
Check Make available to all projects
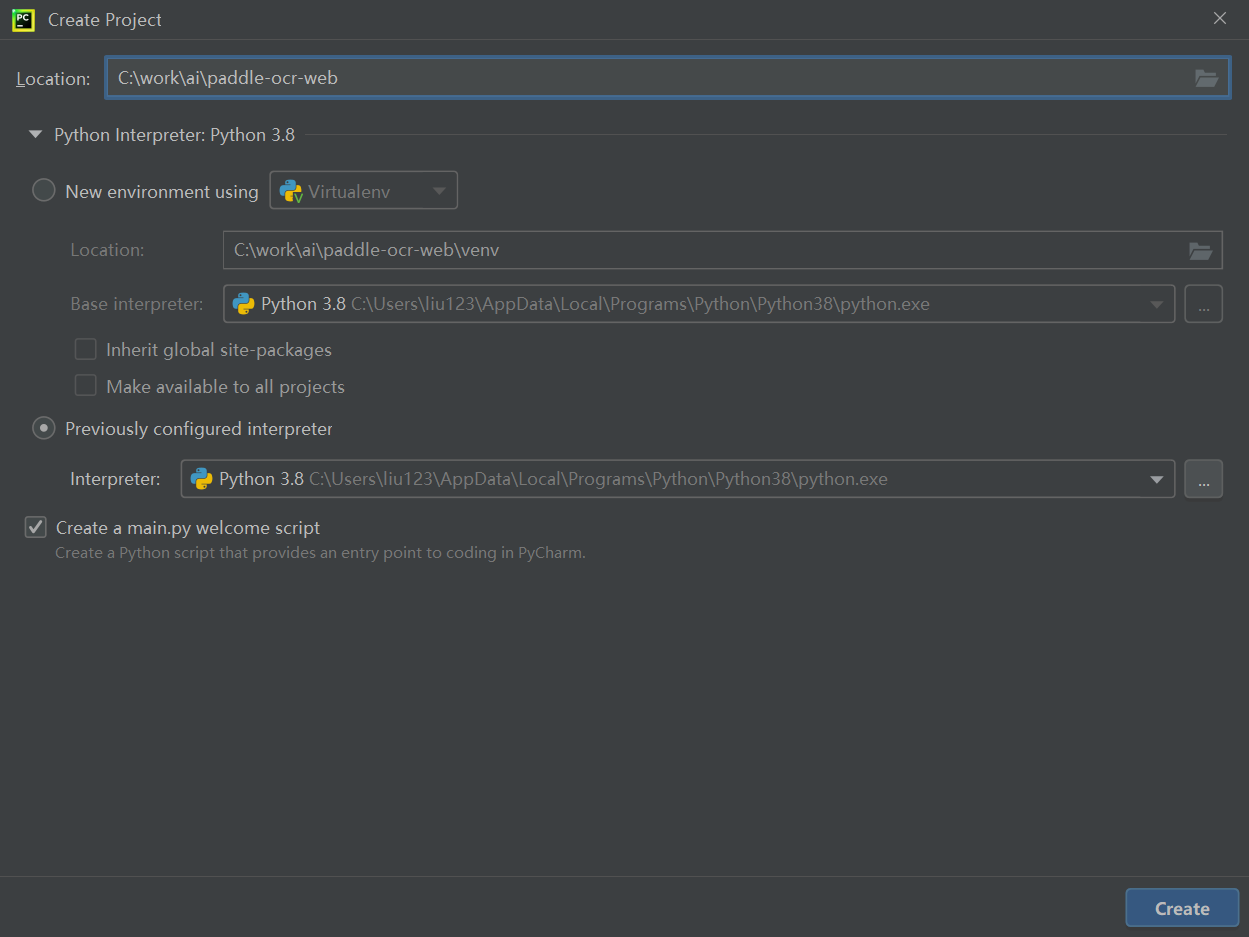(86, 386)
